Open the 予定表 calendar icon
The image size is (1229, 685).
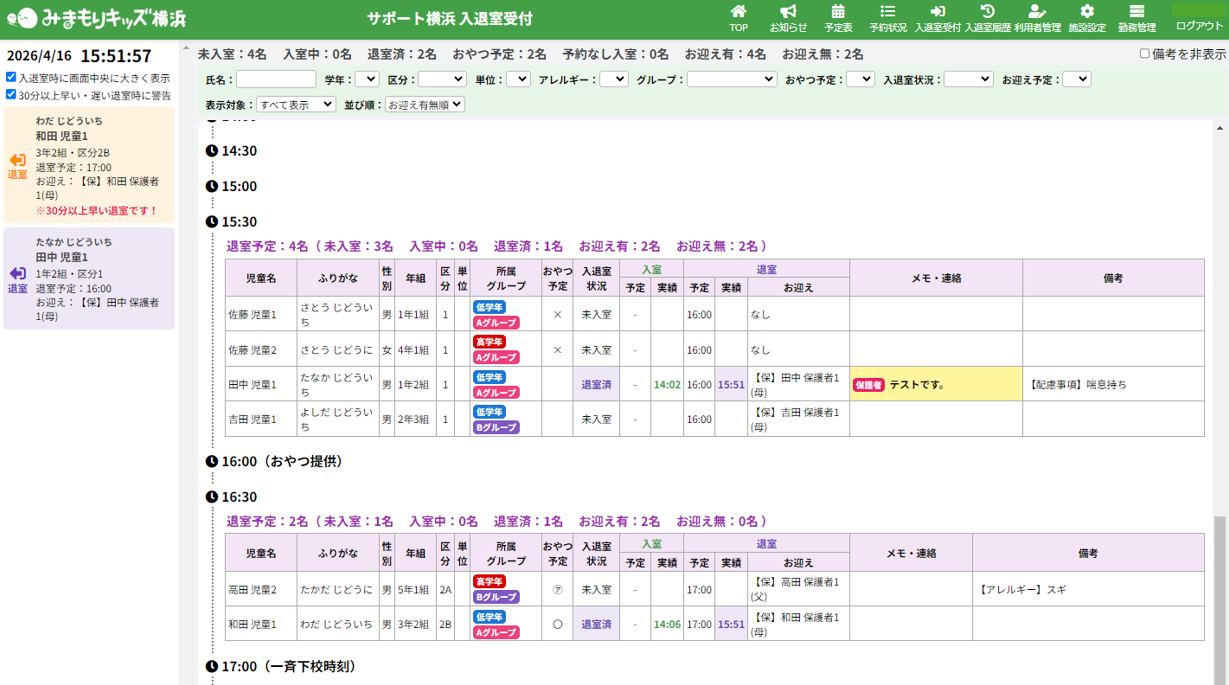tap(838, 12)
